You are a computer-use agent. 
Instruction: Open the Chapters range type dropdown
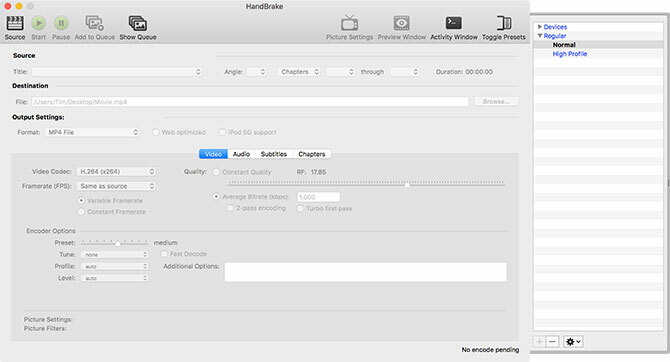pos(300,72)
